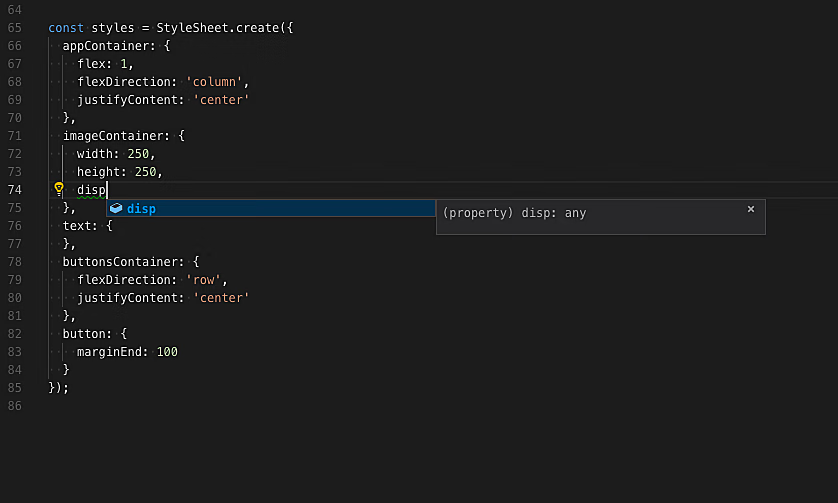Click the '(property) disp: any' description text
The image size is (838, 503).
point(514,213)
